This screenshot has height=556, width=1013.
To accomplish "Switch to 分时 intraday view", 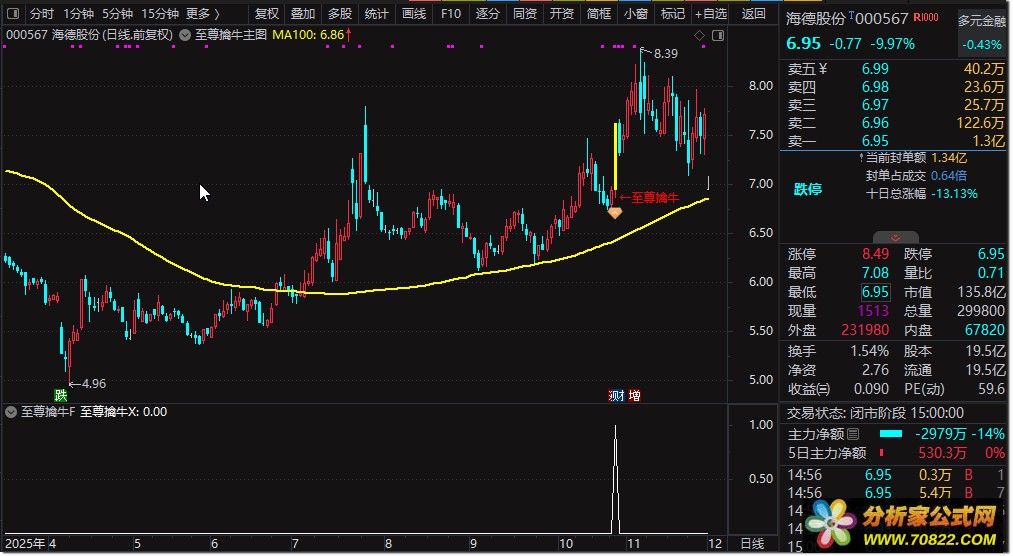I will (x=42, y=14).
